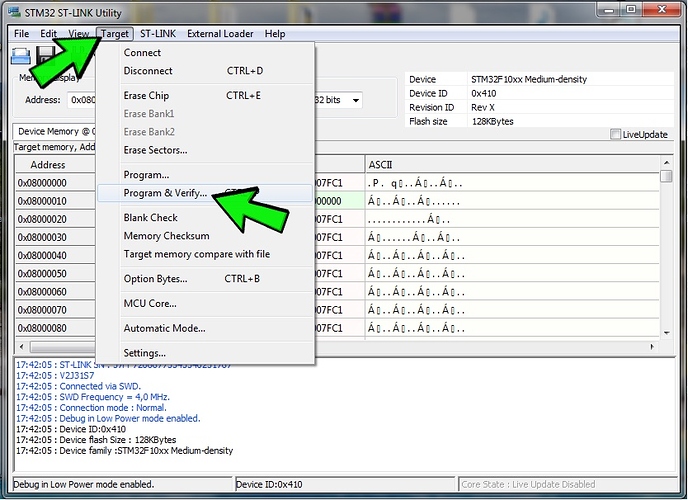Click the Open file toolbar icon
The image size is (688, 500).
click(21, 56)
